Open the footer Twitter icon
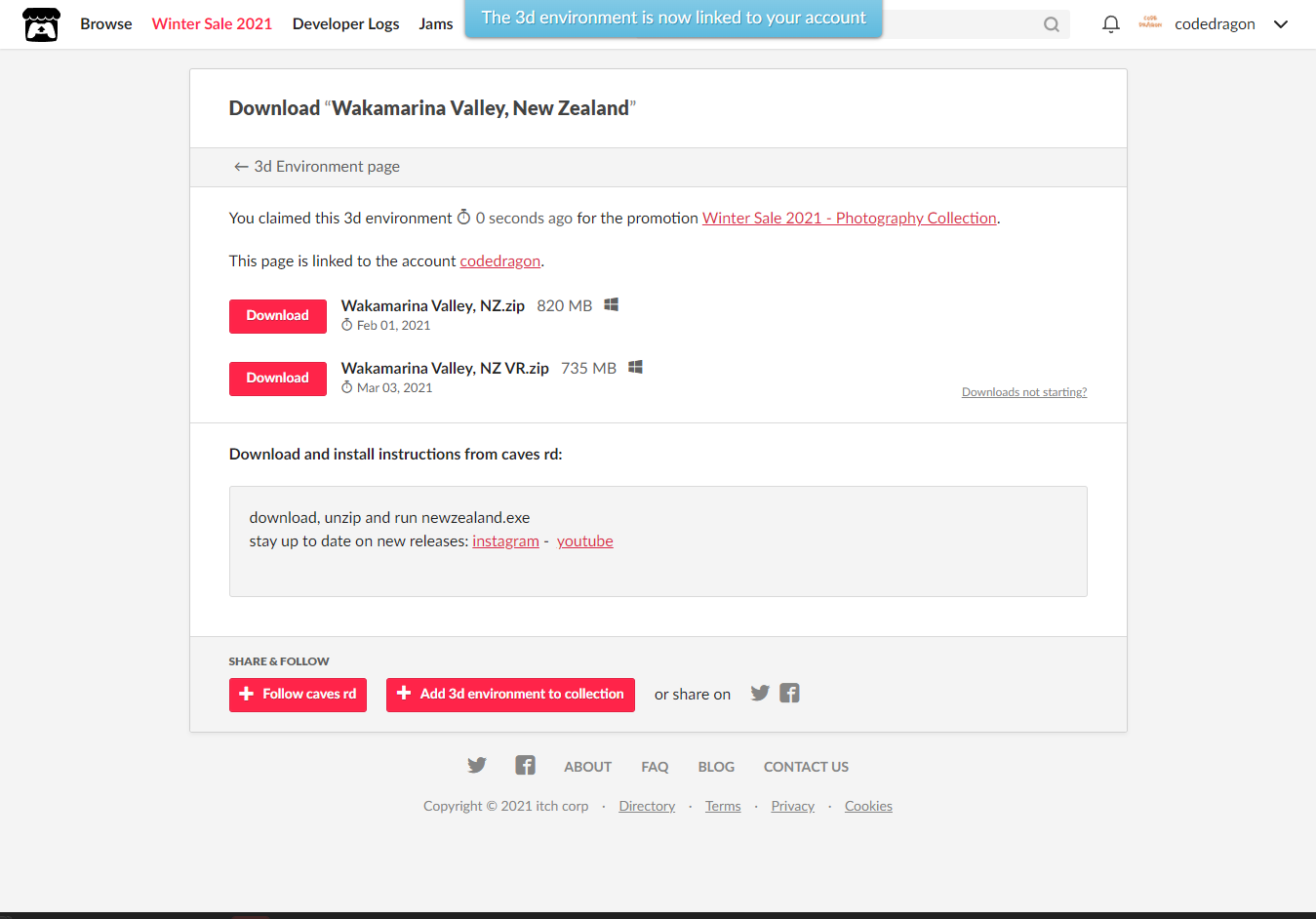The height and width of the screenshot is (919, 1316). (476, 765)
